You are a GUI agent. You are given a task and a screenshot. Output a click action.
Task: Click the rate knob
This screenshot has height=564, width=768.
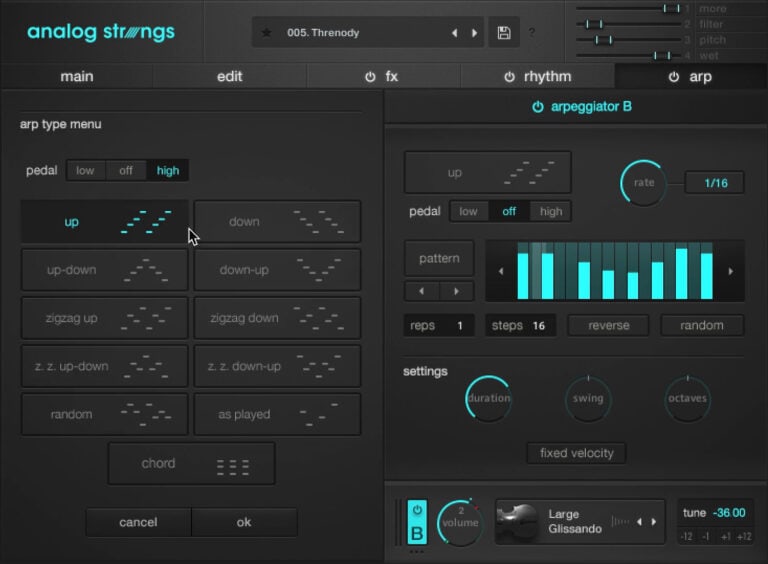(x=643, y=183)
